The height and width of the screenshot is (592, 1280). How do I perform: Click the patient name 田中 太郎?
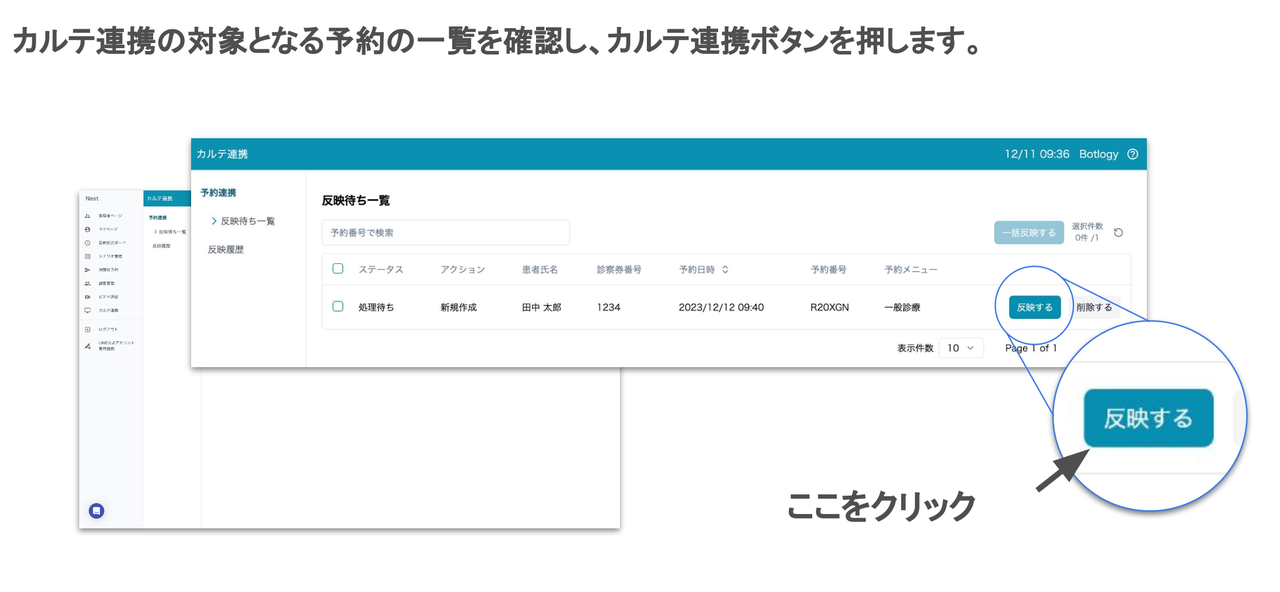542,307
